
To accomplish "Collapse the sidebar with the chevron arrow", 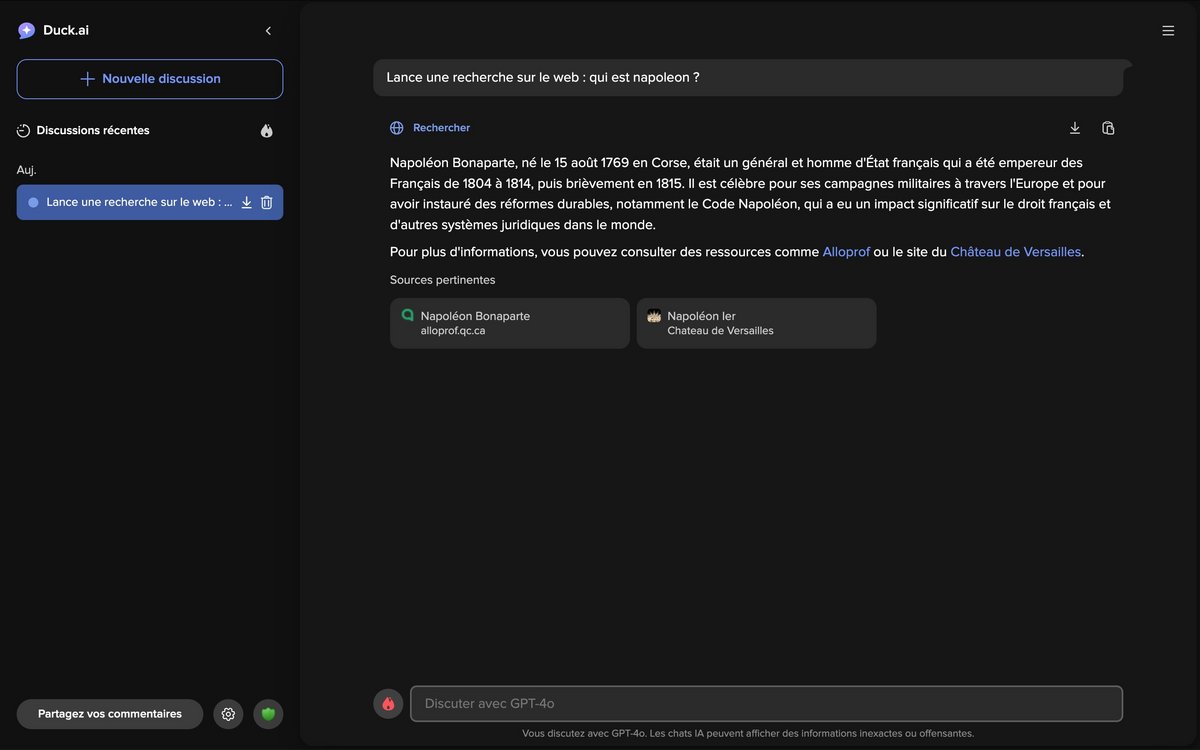I will click(268, 31).
